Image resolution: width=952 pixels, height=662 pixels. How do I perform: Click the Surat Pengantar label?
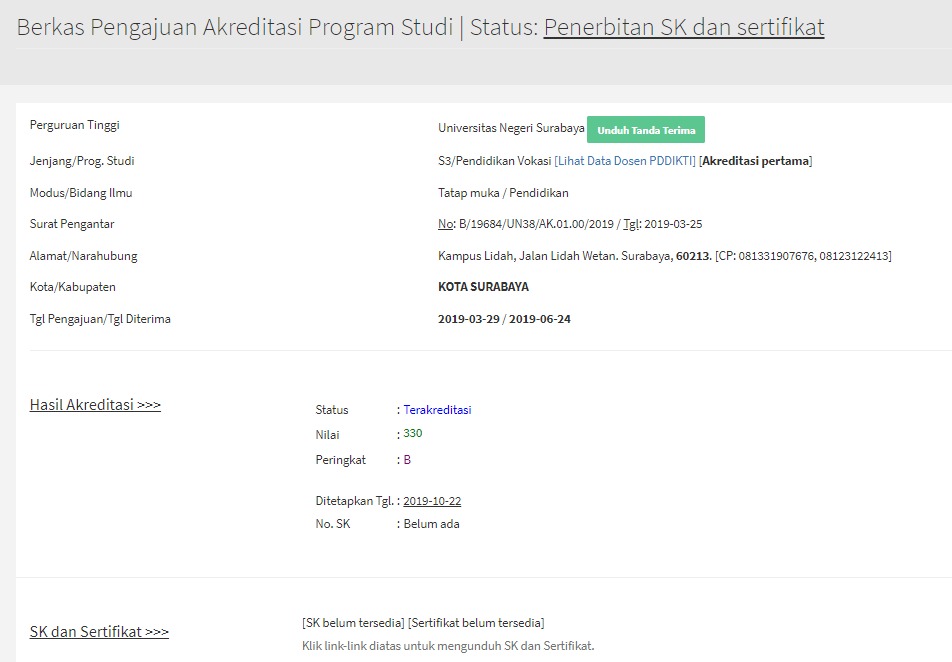72,224
